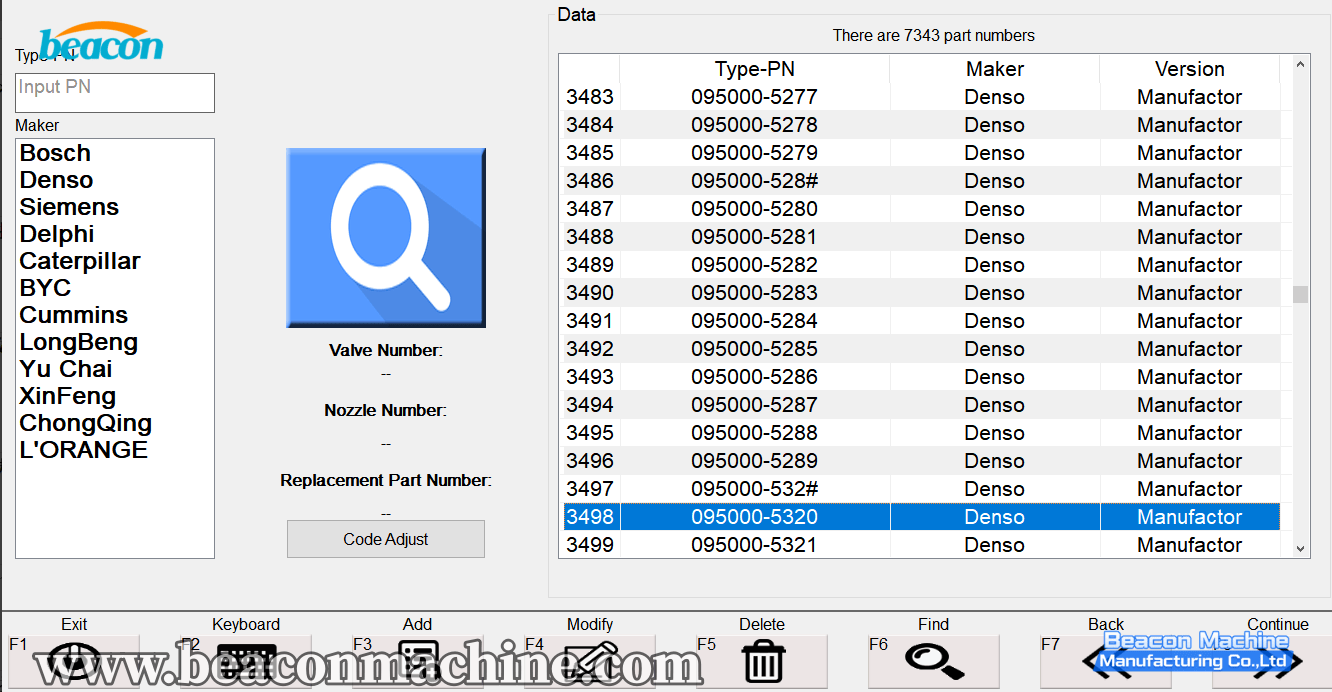
Task: Click the Type-PN column header
Action: 754,69
